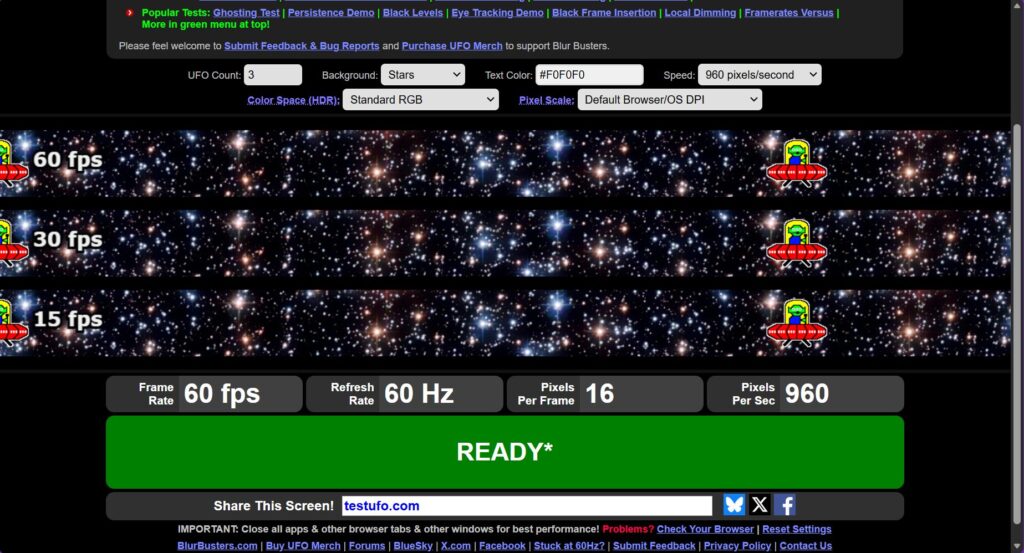
Task: Click the Color Space (HDR) label link
Action: pos(293,100)
